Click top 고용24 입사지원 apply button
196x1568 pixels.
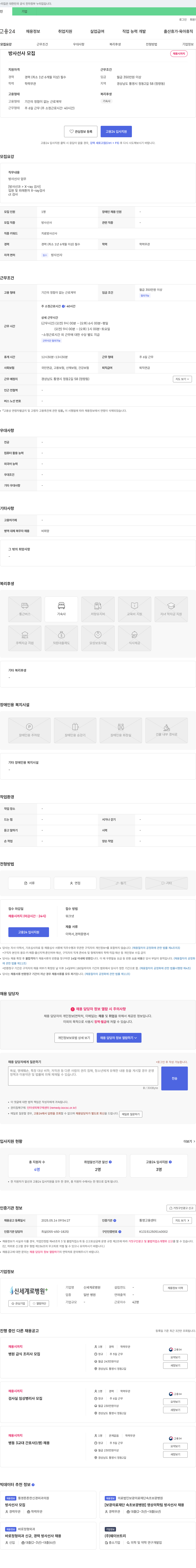(116, 132)
